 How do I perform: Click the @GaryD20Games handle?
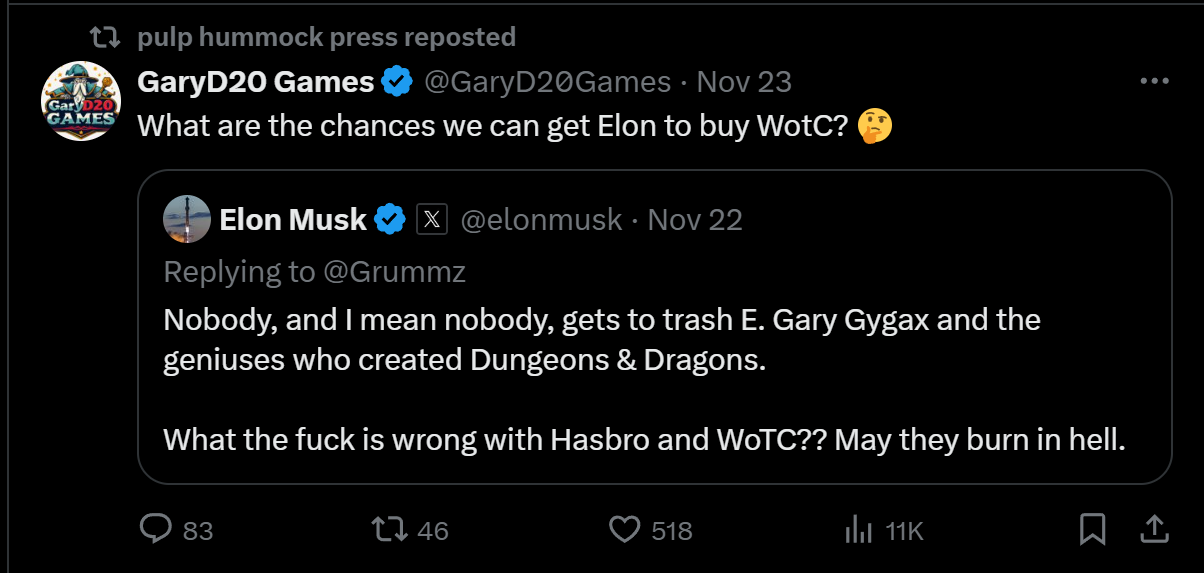pos(548,82)
